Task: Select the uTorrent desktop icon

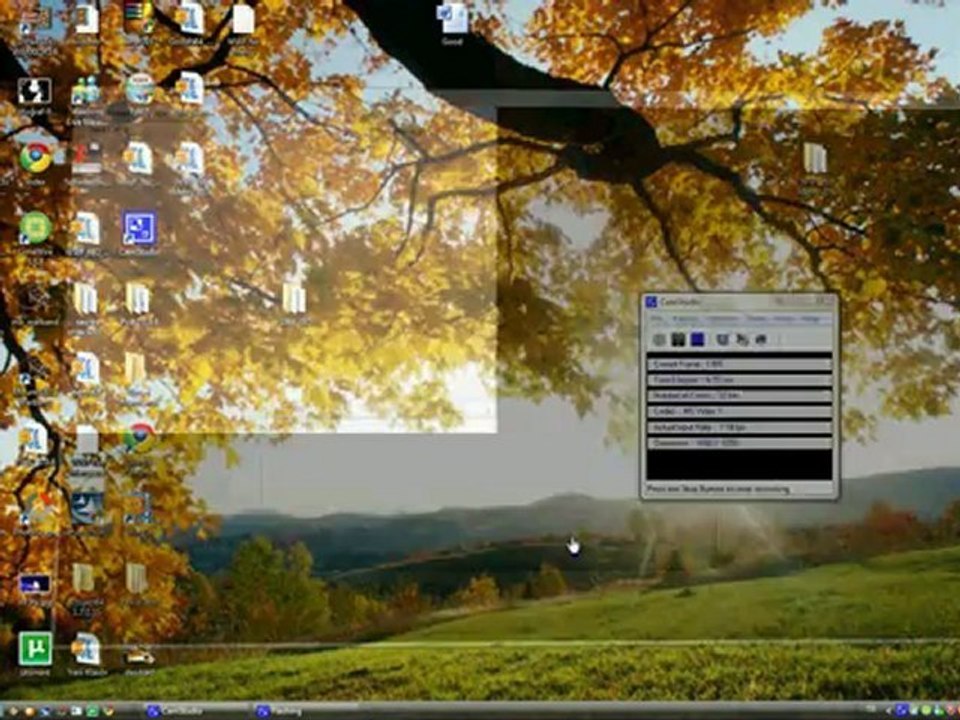Action: point(35,654)
